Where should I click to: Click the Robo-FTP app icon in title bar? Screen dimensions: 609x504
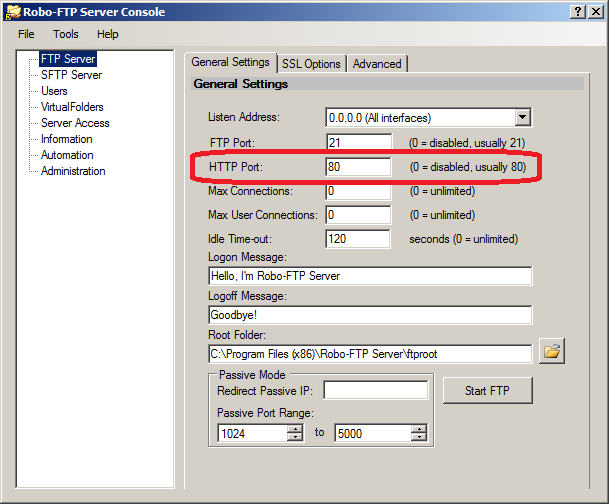[12, 12]
